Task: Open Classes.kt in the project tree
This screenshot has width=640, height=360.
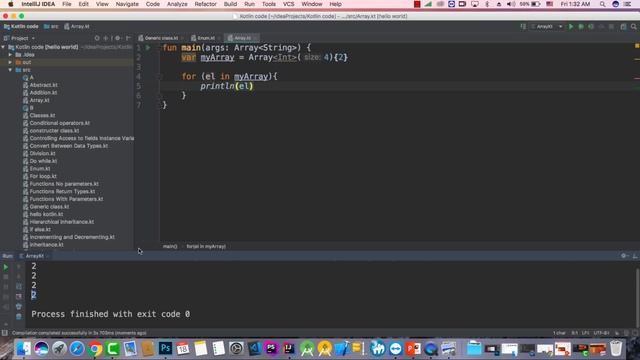Action: [x=42, y=116]
